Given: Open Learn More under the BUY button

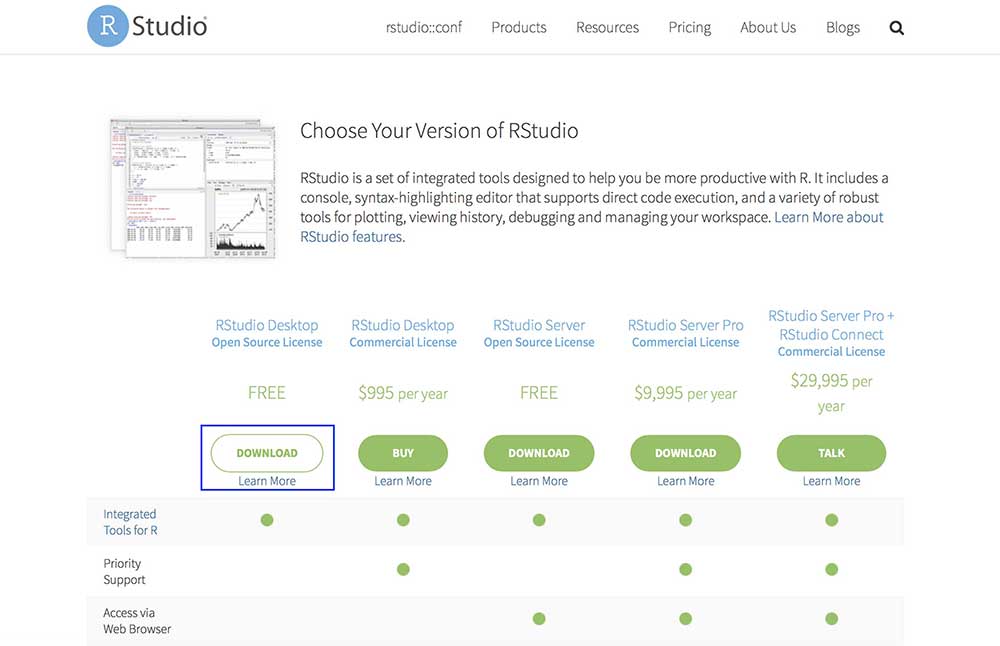Looking at the screenshot, I should click(x=403, y=481).
